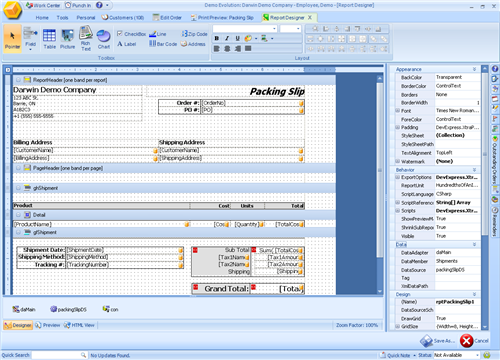
Task: Choose the Bar Code tool
Action: 163,44
